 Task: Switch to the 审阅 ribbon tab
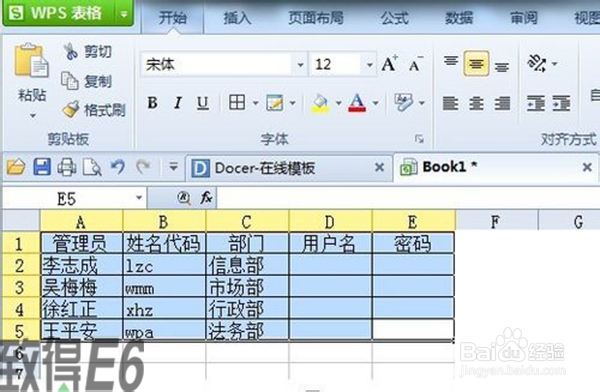pos(524,18)
